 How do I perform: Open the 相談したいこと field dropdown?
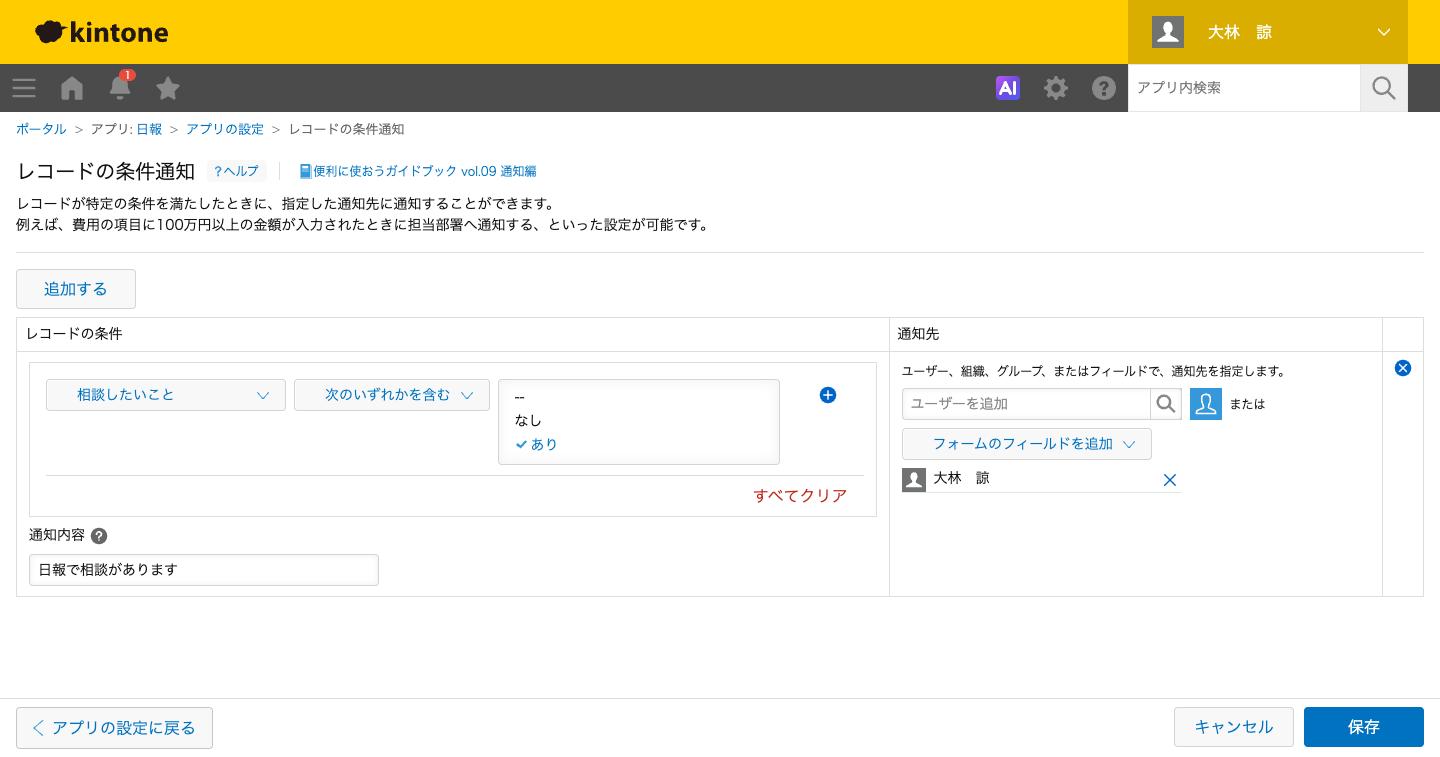166,395
